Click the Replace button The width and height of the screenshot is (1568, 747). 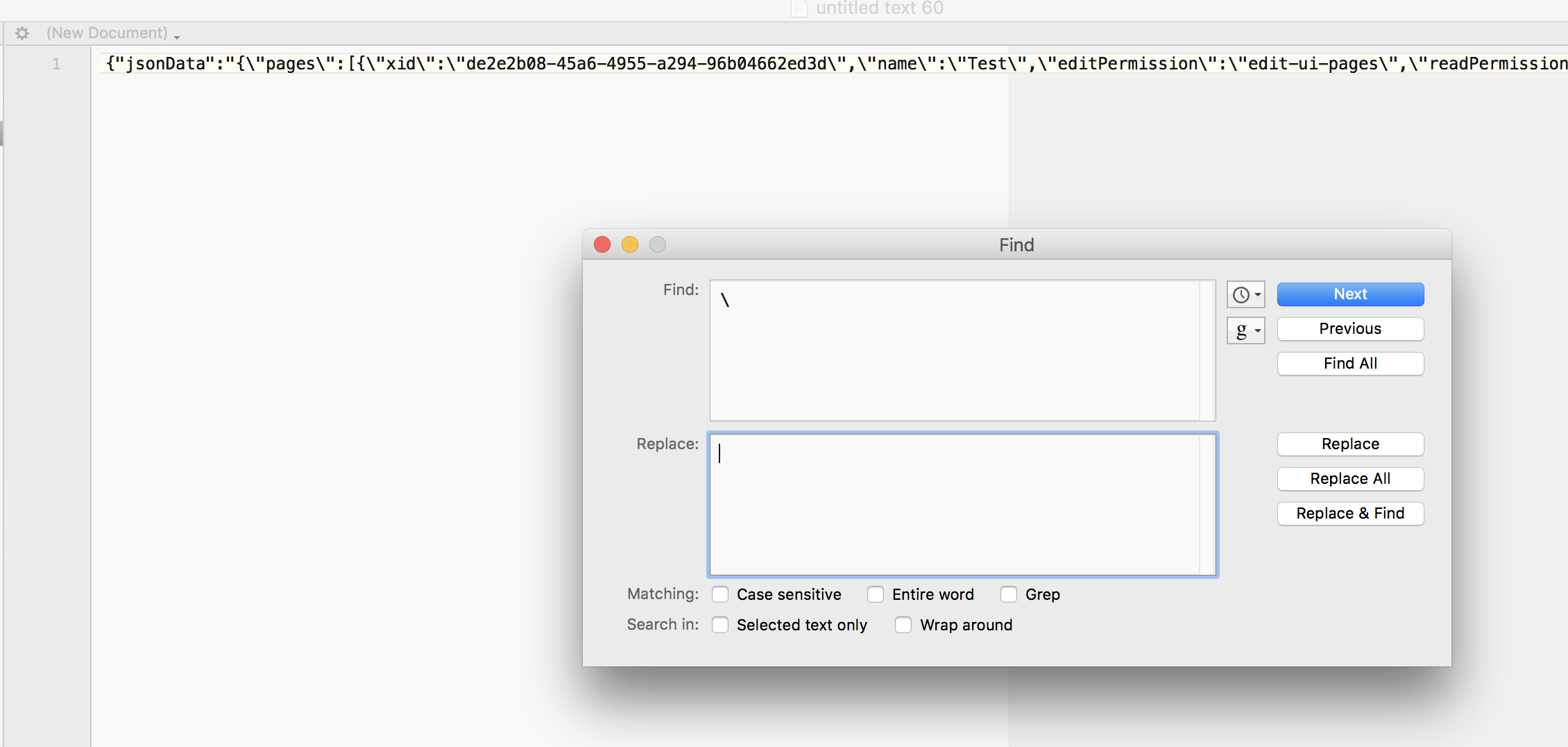[1350, 444]
